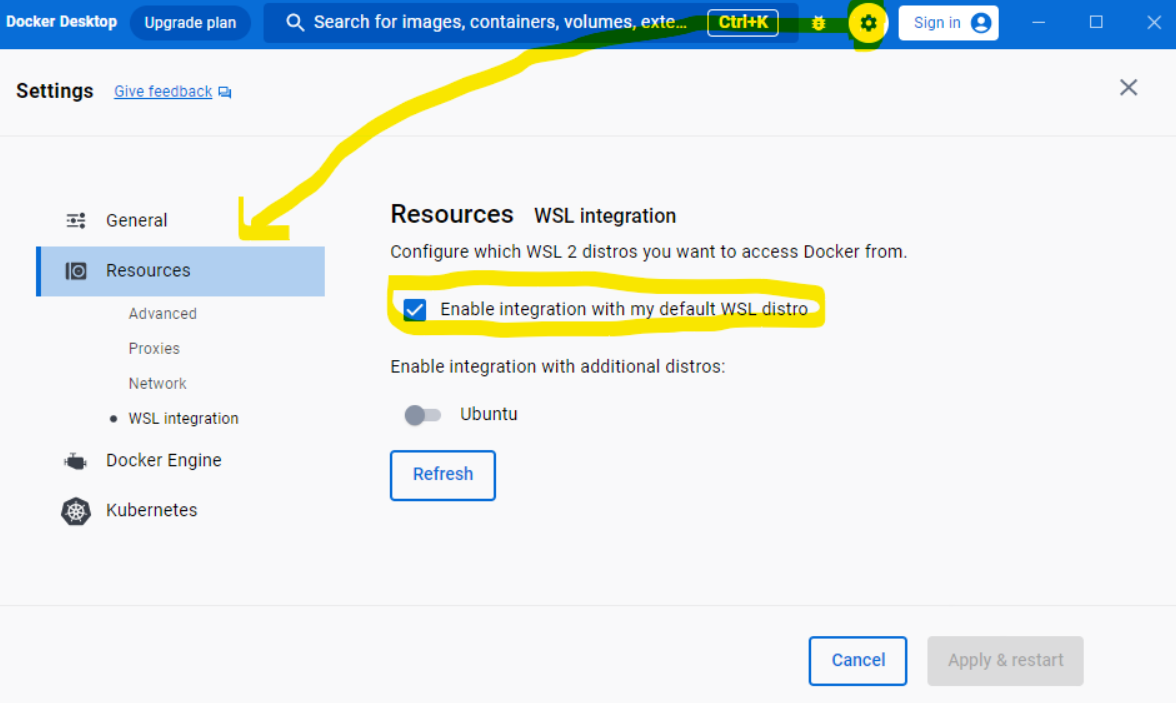The image size is (1176, 703).
Task: Click the feedback speech bubble icon
Action: pyautogui.click(x=225, y=92)
